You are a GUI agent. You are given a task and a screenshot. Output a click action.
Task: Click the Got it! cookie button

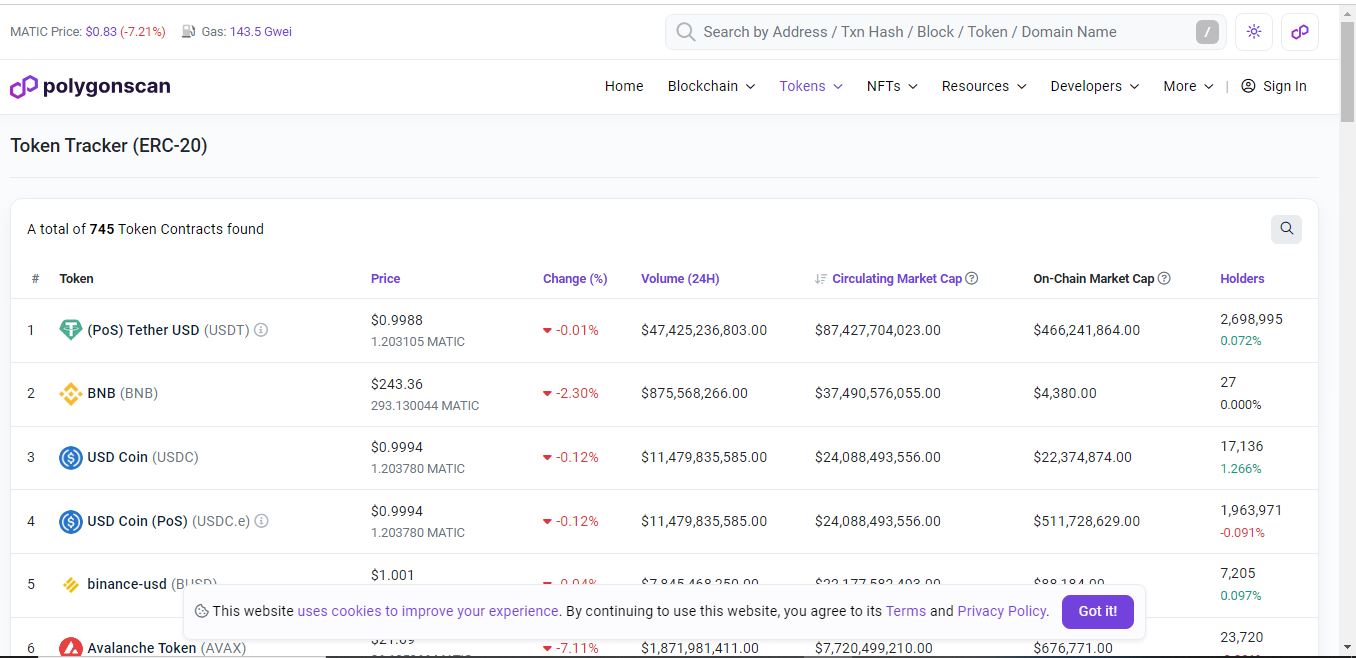coord(1097,611)
